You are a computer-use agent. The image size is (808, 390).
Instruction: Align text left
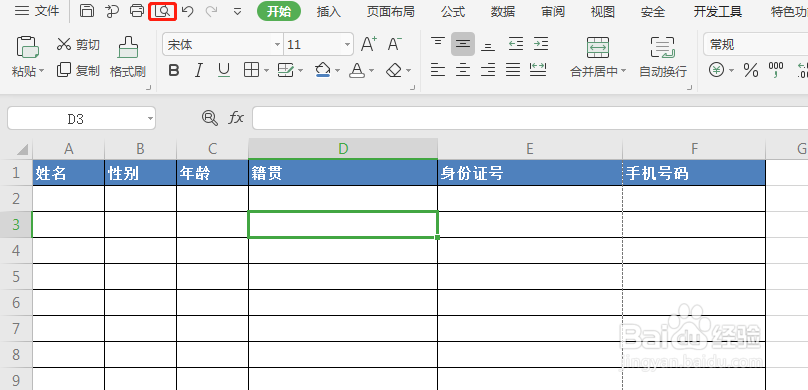(x=438, y=70)
